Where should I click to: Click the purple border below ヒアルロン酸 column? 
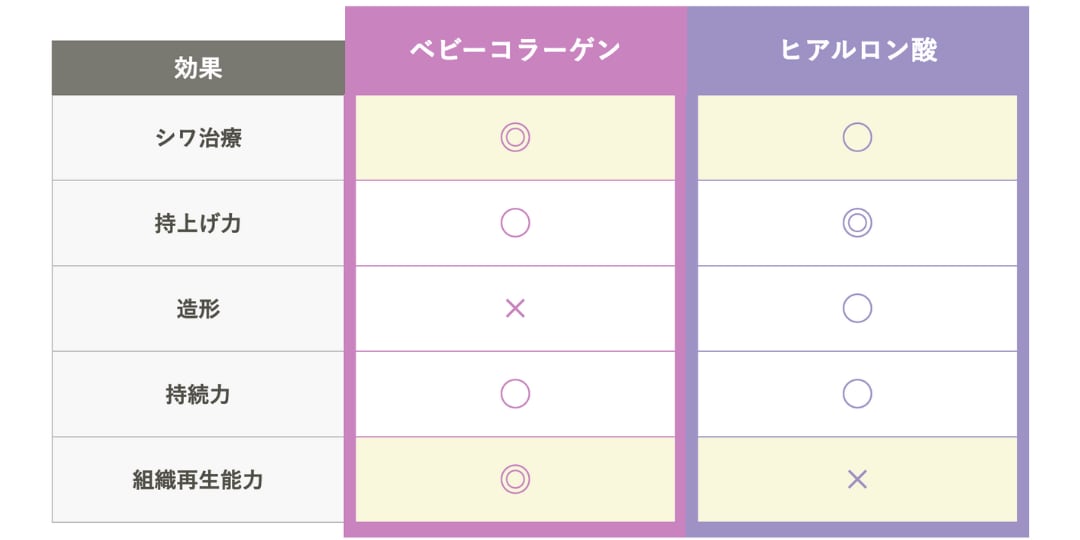(x=857, y=530)
